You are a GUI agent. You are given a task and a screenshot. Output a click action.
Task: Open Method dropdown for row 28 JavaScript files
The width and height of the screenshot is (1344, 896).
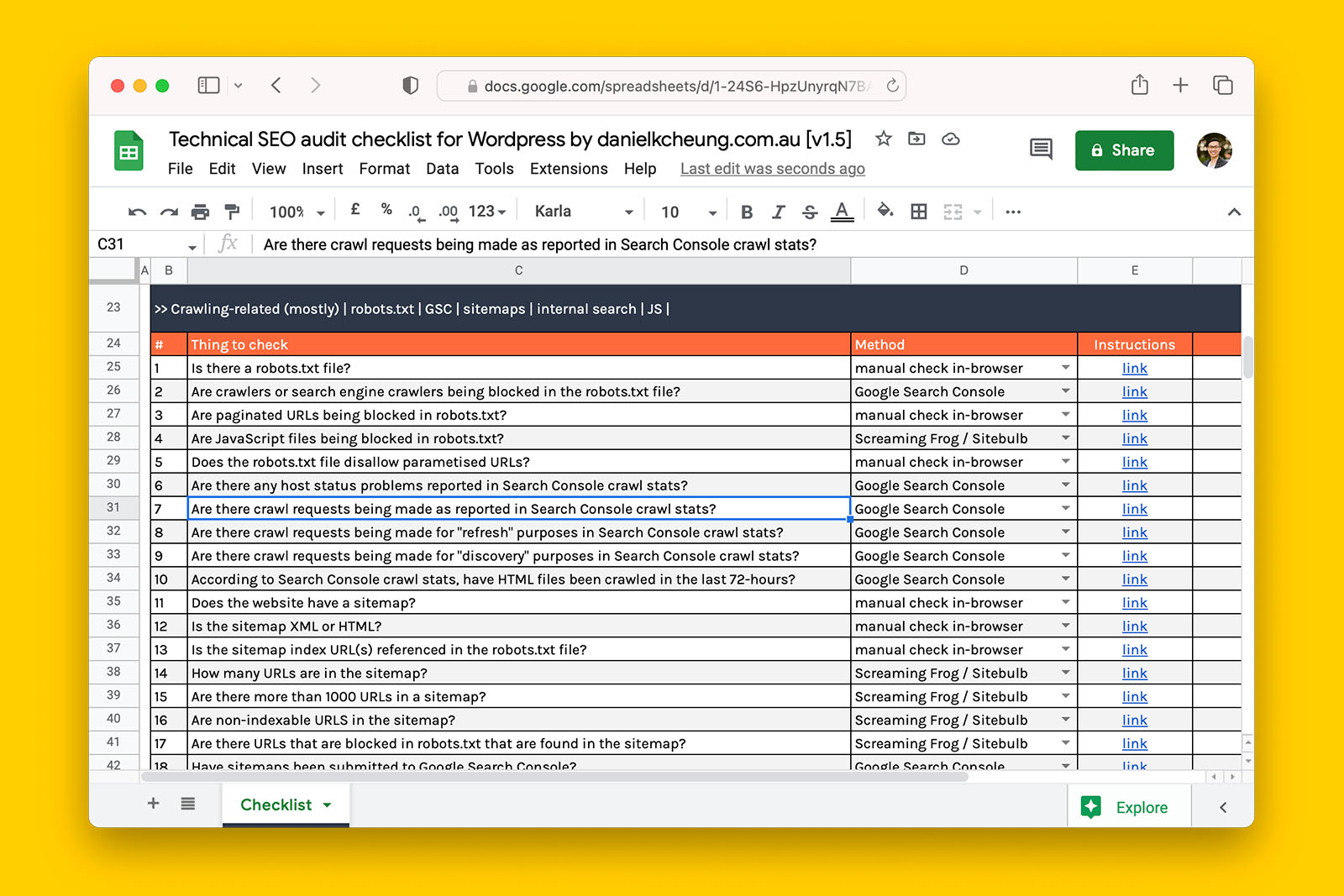[x=1065, y=438]
